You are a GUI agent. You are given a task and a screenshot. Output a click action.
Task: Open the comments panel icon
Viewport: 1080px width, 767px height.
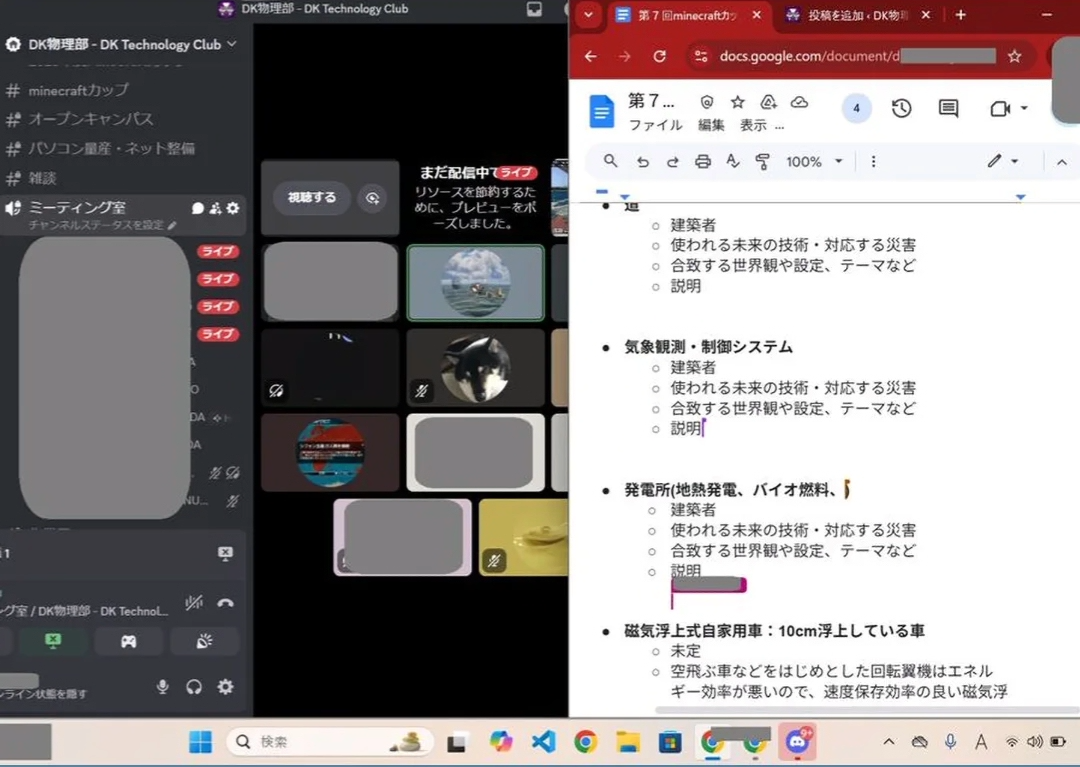(x=948, y=109)
